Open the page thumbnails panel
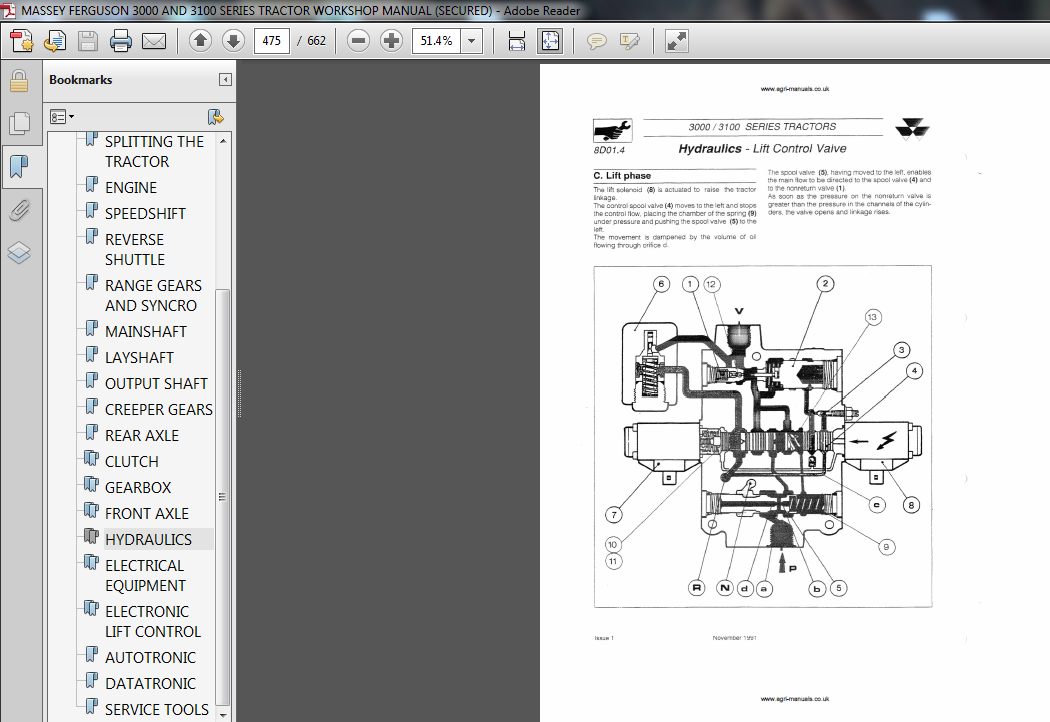This screenshot has height=722, width=1050. (x=19, y=123)
